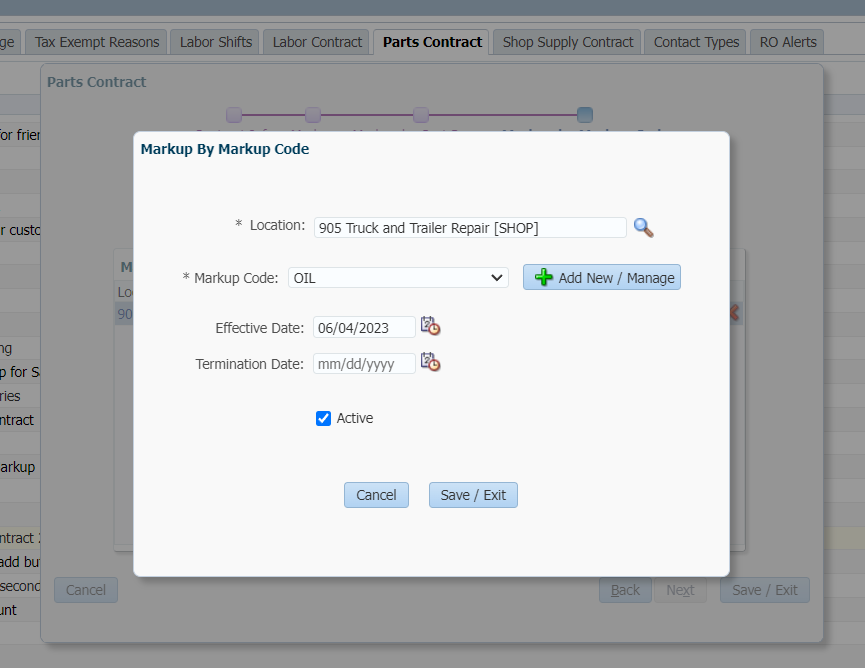
Task: Click the first wizard step marker
Action: coord(234,115)
